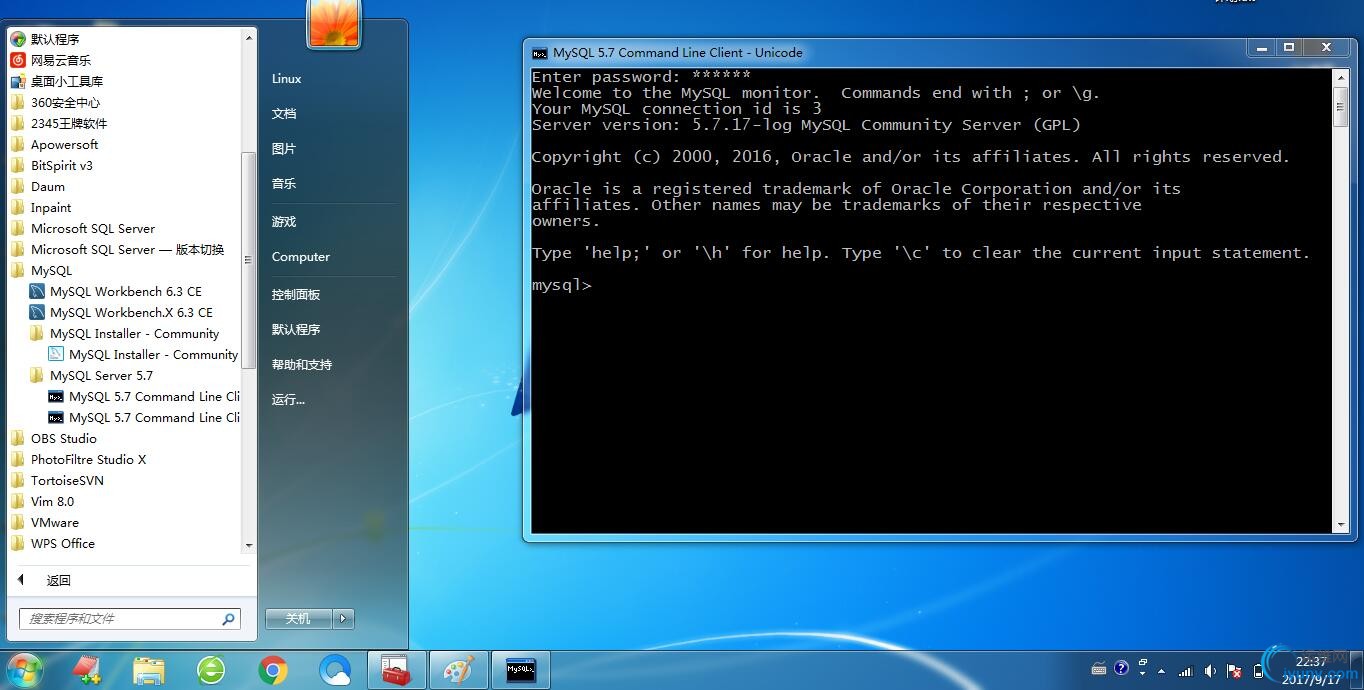Viewport: 1364px width, 690px height.
Task: Expand the Daum folder
Action: pyautogui.click(x=47, y=186)
